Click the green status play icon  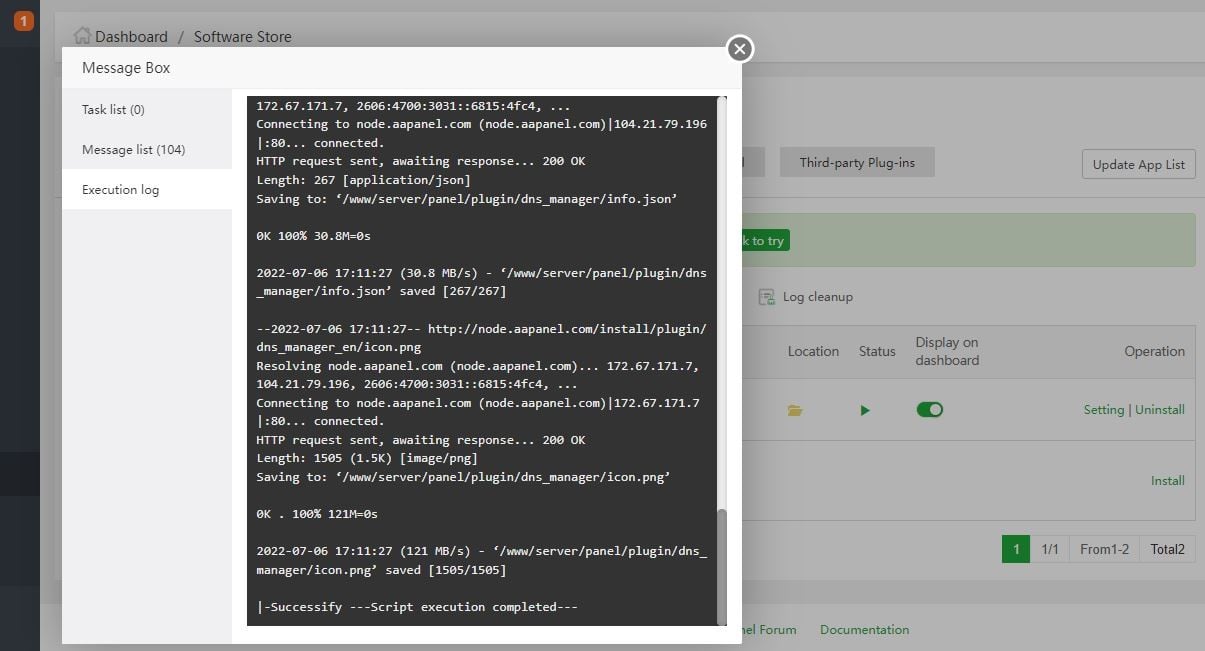coord(865,410)
